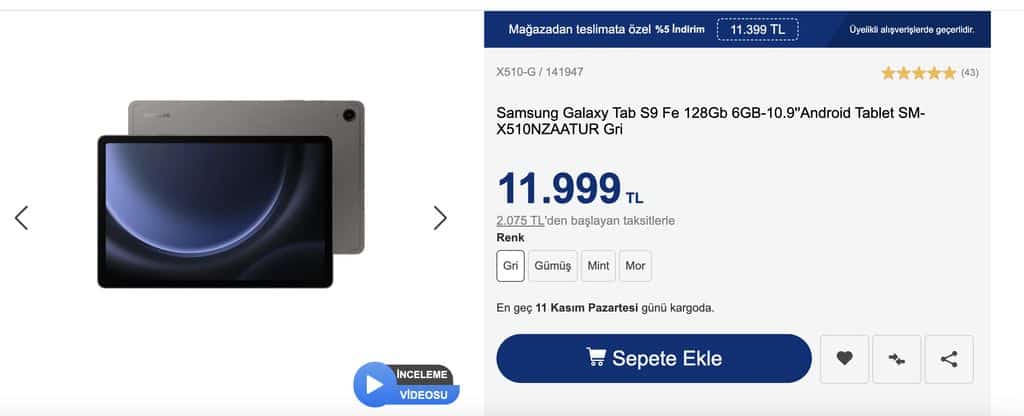Select the Mint color option
Screen dimensions: 1024x416
[598, 266]
